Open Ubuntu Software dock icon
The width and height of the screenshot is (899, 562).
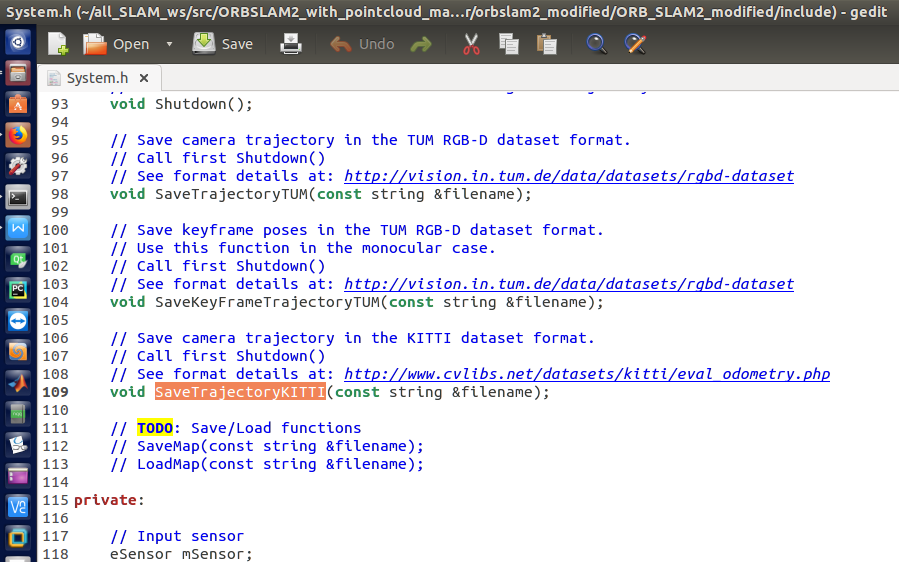click(x=18, y=104)
